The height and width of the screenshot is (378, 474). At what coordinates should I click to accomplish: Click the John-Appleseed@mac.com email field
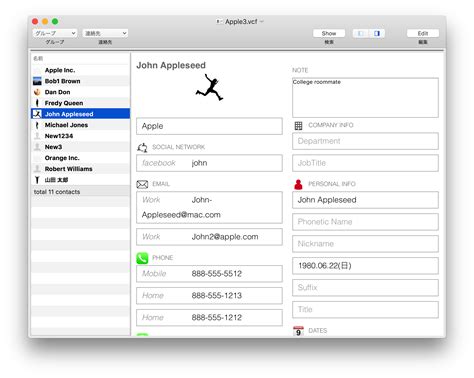[209, 207]
